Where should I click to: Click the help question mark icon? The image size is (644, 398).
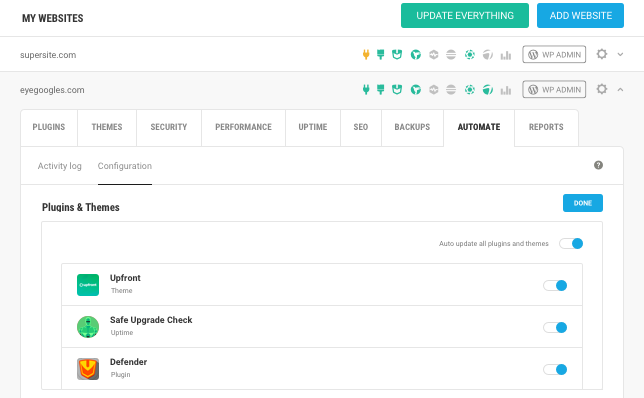(598, 165)
